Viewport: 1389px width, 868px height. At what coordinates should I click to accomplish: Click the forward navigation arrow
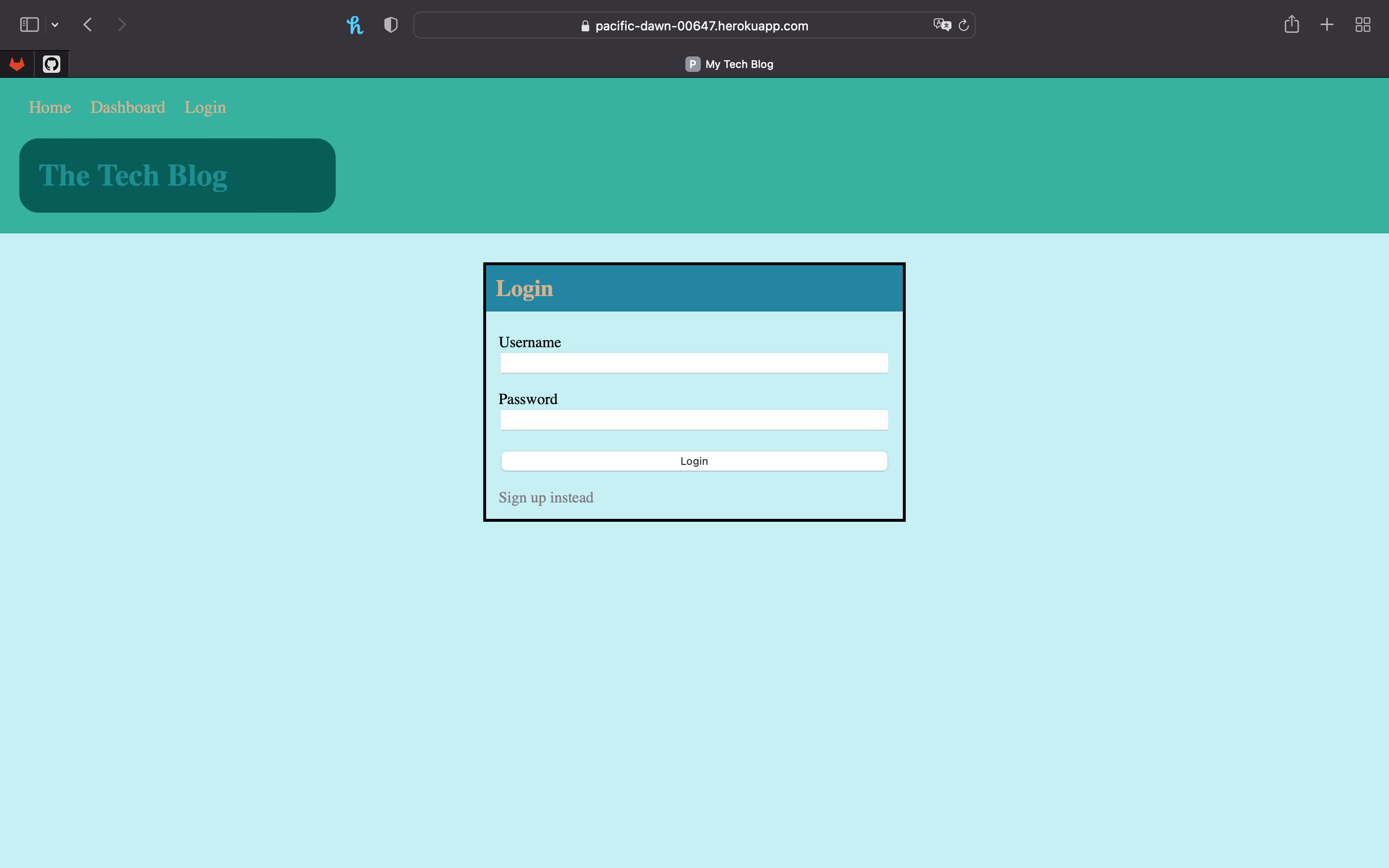[x=121, y=25]
